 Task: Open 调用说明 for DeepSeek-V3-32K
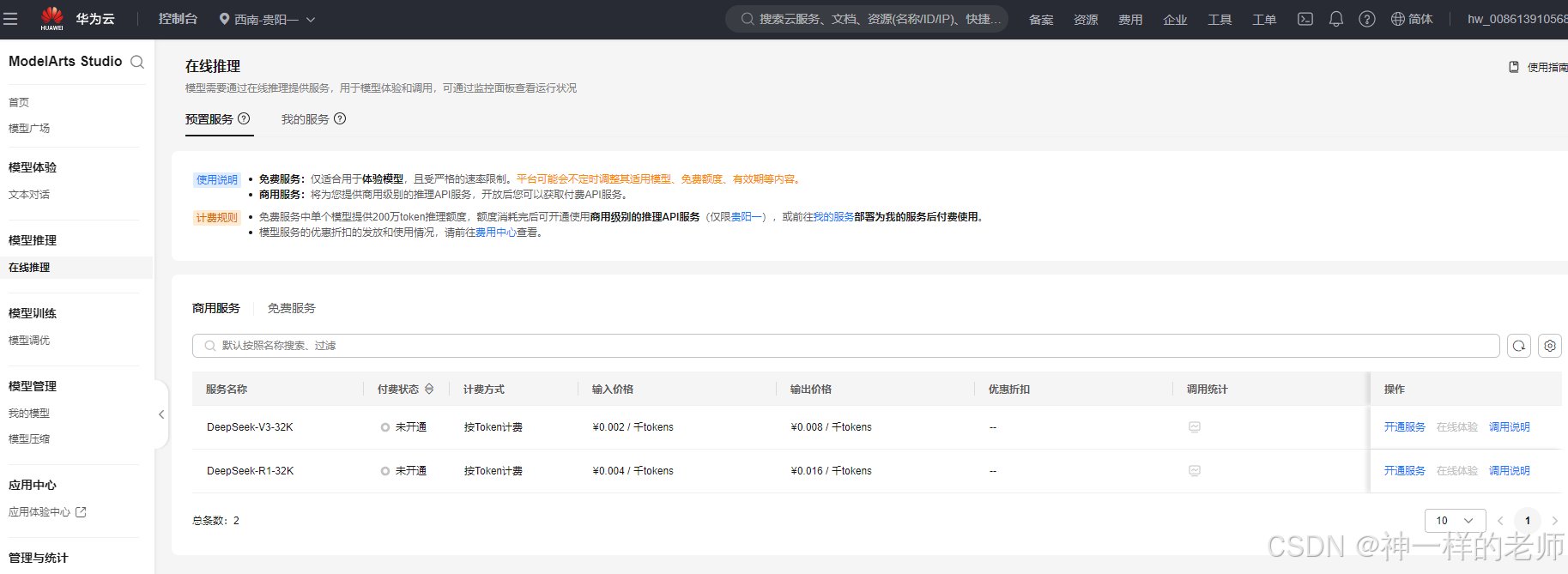pyautogui.click(x=1509, y=427)
